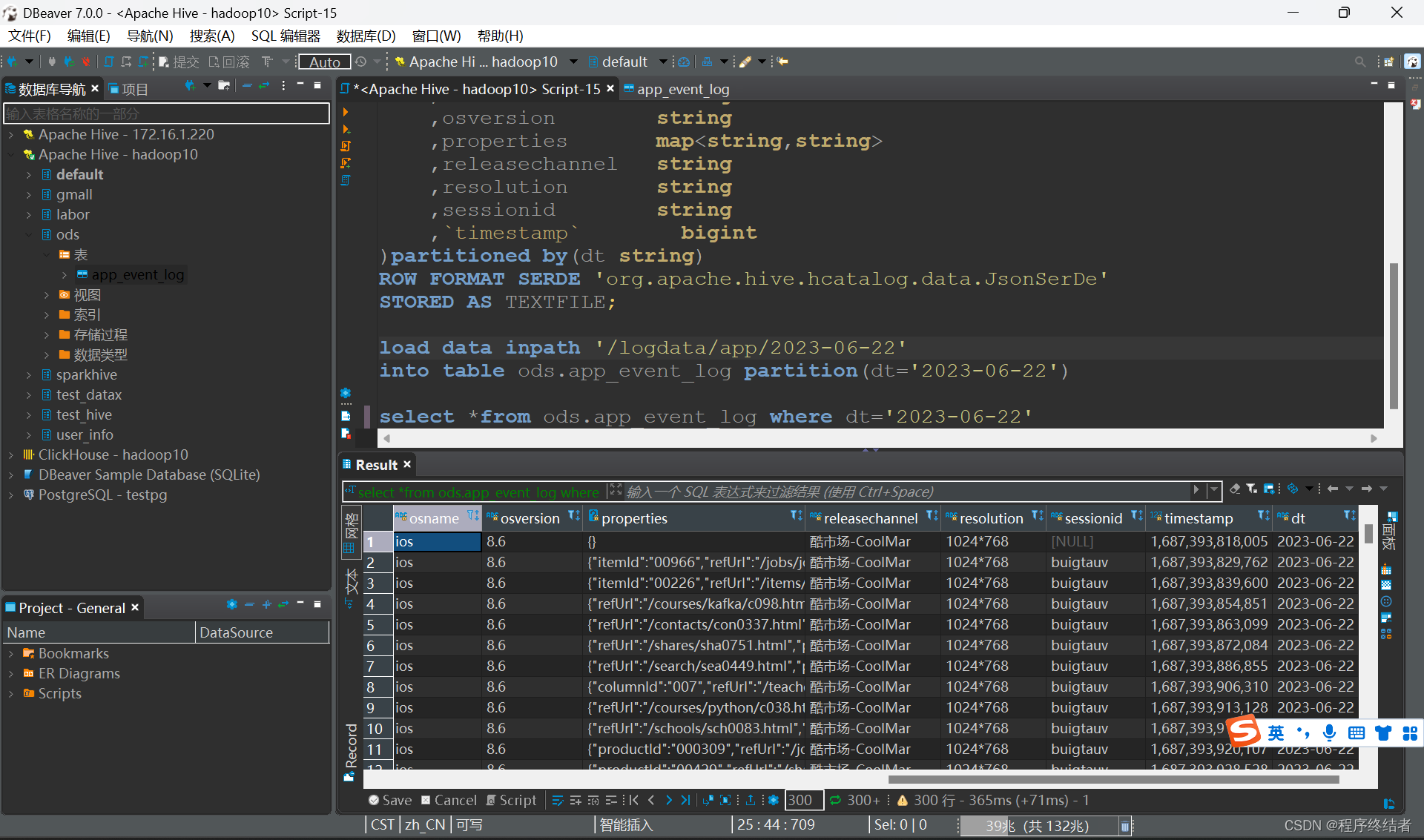Click the disconnect red plug icon
This screenshot has width=1424, height=840.
[x=86, y=62]
